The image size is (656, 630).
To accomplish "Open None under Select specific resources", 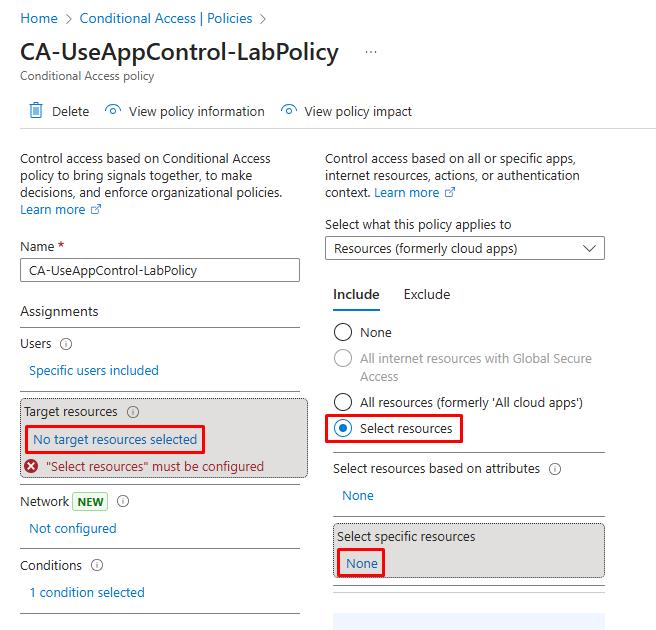I will click(x=362, y=563).
